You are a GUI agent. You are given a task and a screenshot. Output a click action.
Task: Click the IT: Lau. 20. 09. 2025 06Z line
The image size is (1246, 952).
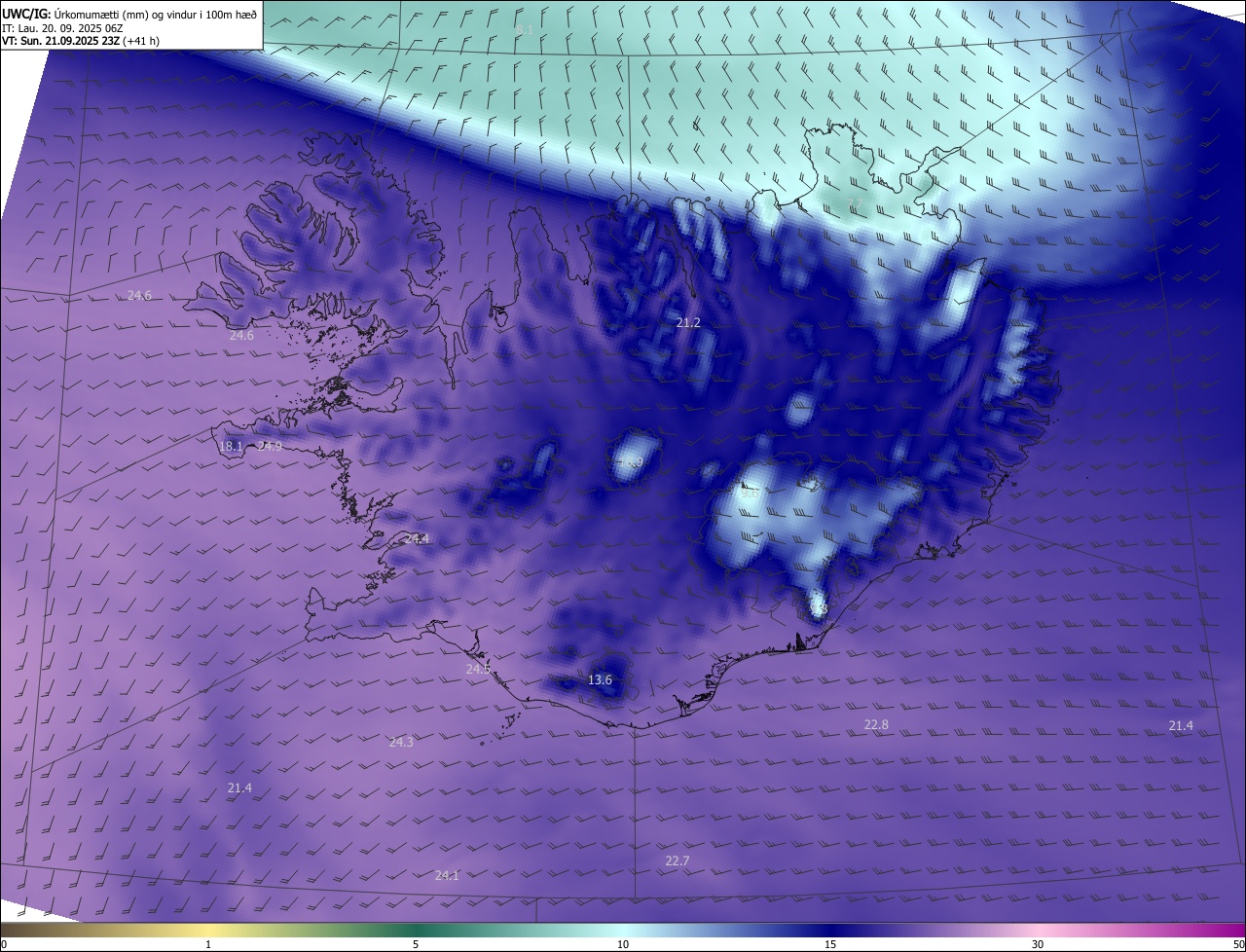pyautogui.click(x=61, y=27)
